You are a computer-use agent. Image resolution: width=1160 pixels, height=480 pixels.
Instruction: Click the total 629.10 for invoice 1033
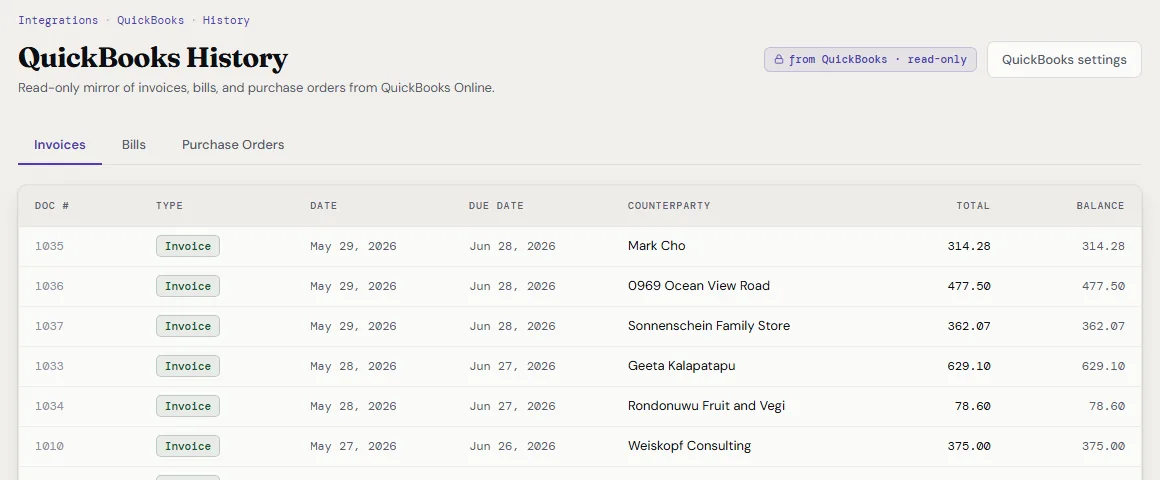point(968,366)
